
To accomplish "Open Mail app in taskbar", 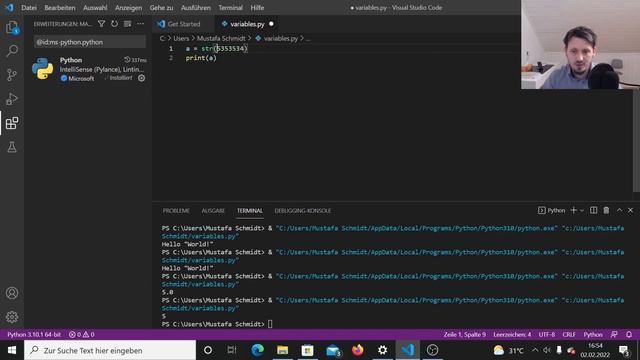I will point(333,350).
